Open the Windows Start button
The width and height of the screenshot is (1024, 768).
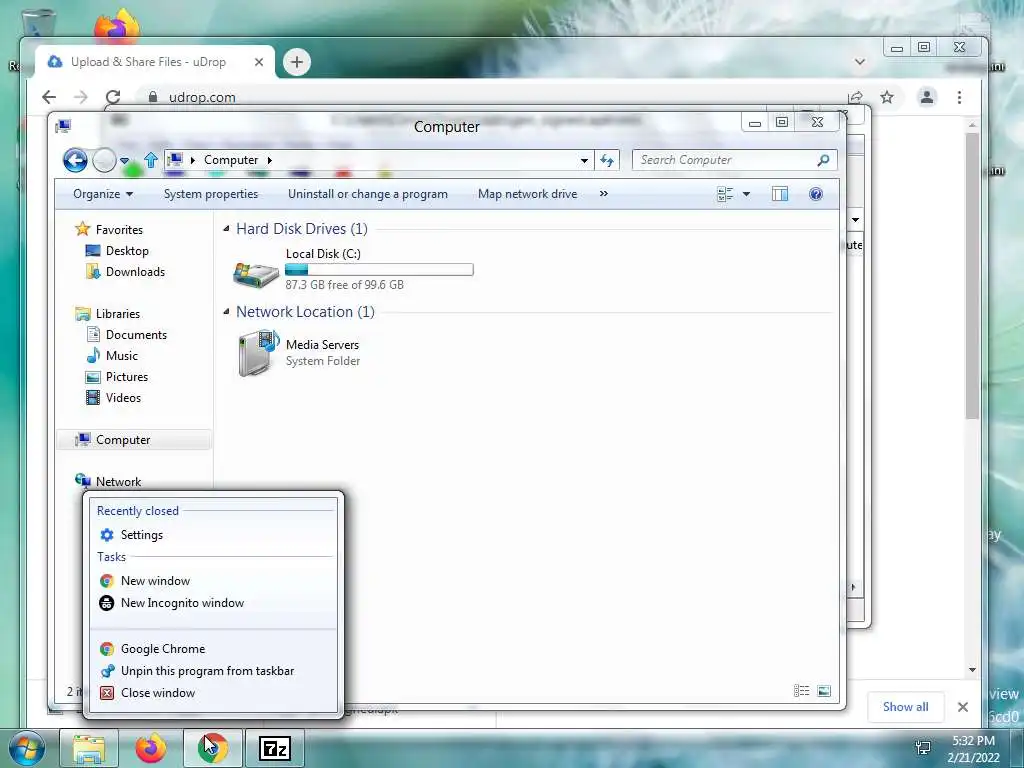[26, 748]
